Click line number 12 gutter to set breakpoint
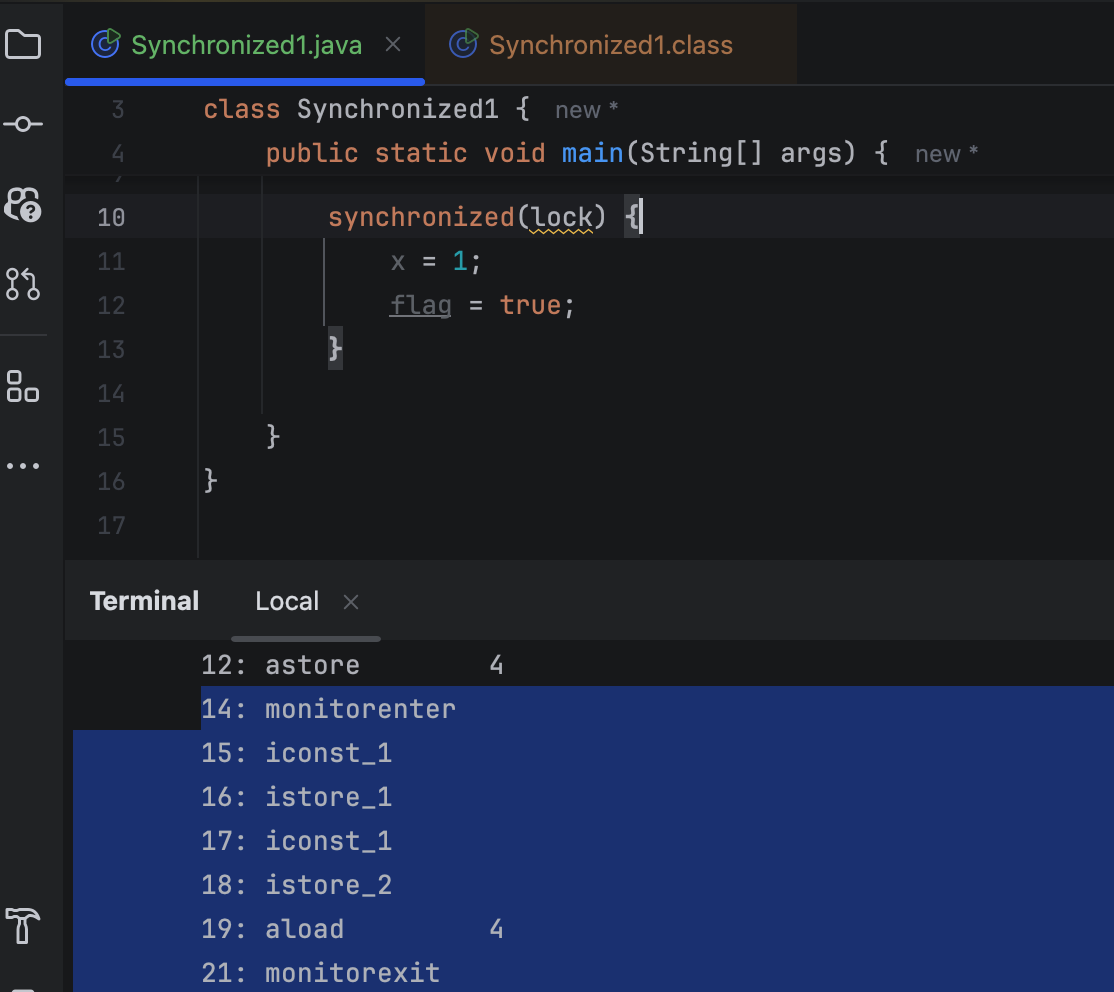 (111, 304)
